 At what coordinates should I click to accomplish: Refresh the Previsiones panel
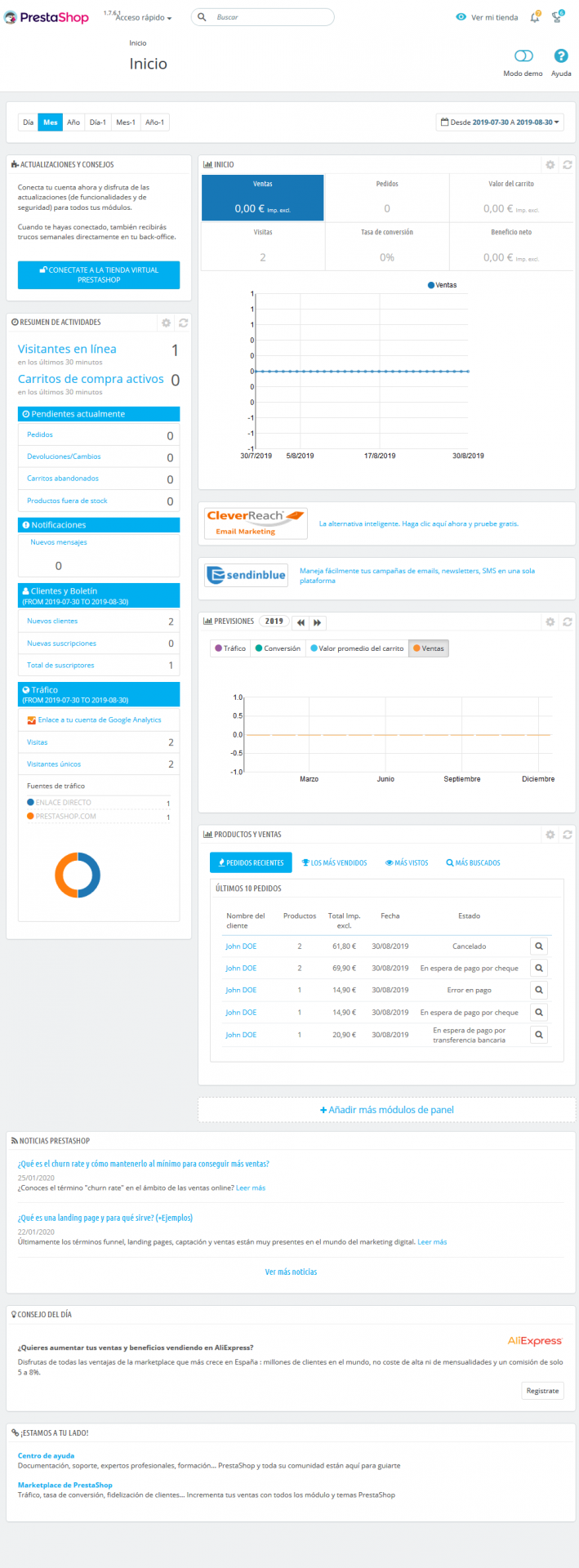point(567,622)
